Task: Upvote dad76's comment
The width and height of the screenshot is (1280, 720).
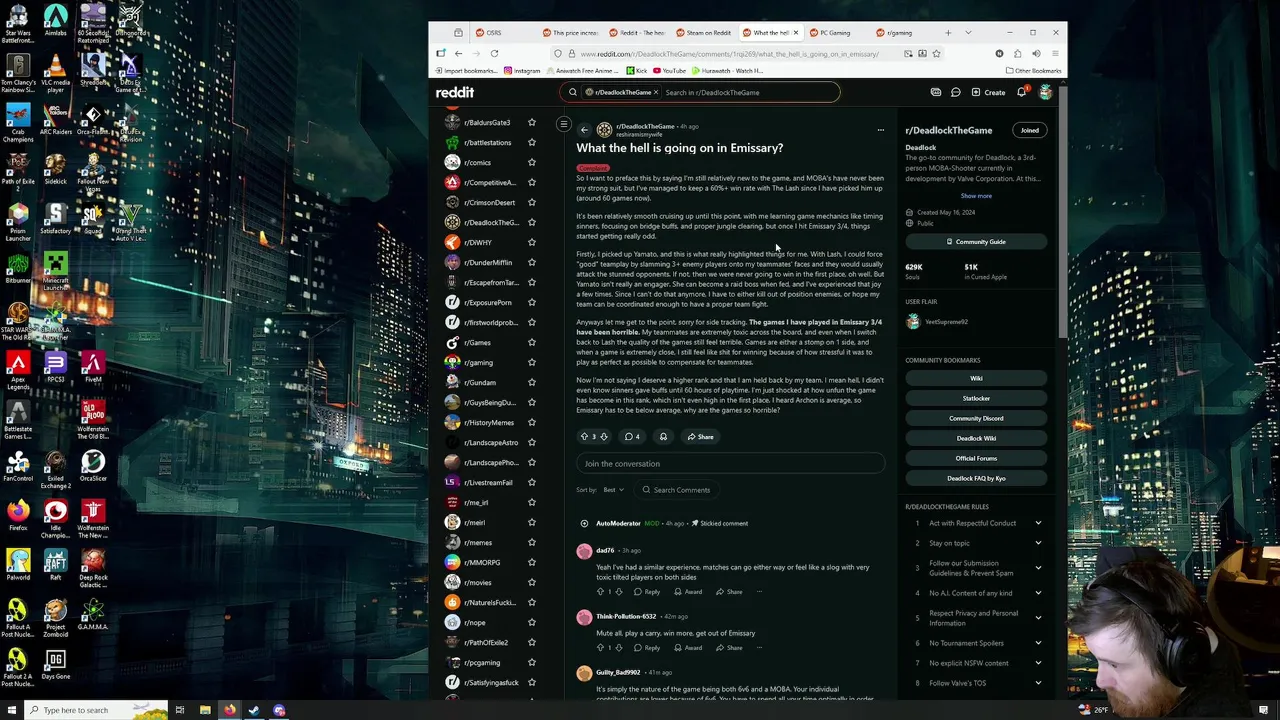Action: tap(601, 592)
